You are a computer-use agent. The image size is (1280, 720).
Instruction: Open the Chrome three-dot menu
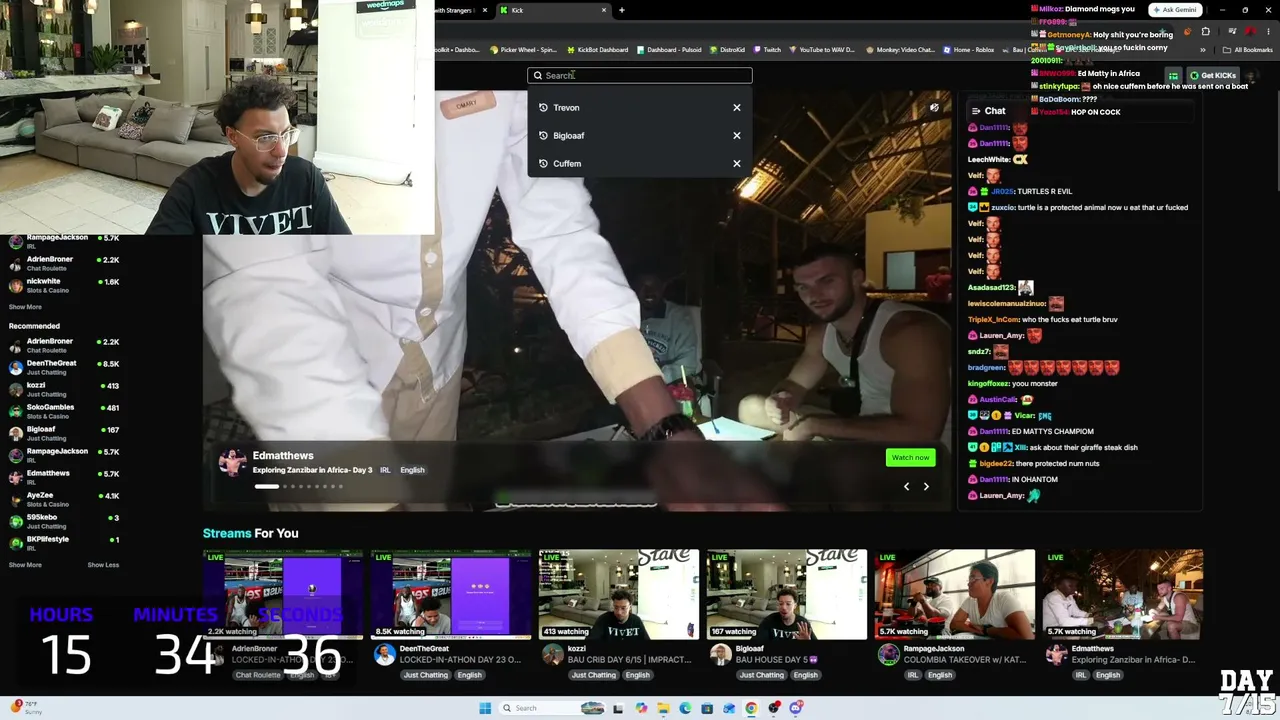(1267, 31)
